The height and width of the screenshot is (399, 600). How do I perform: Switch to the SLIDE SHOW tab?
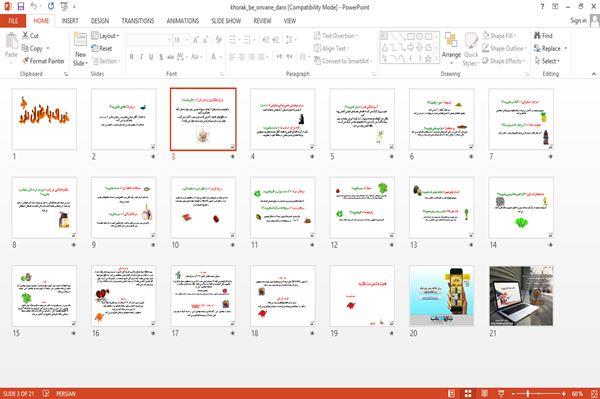[x=226, y=21]
